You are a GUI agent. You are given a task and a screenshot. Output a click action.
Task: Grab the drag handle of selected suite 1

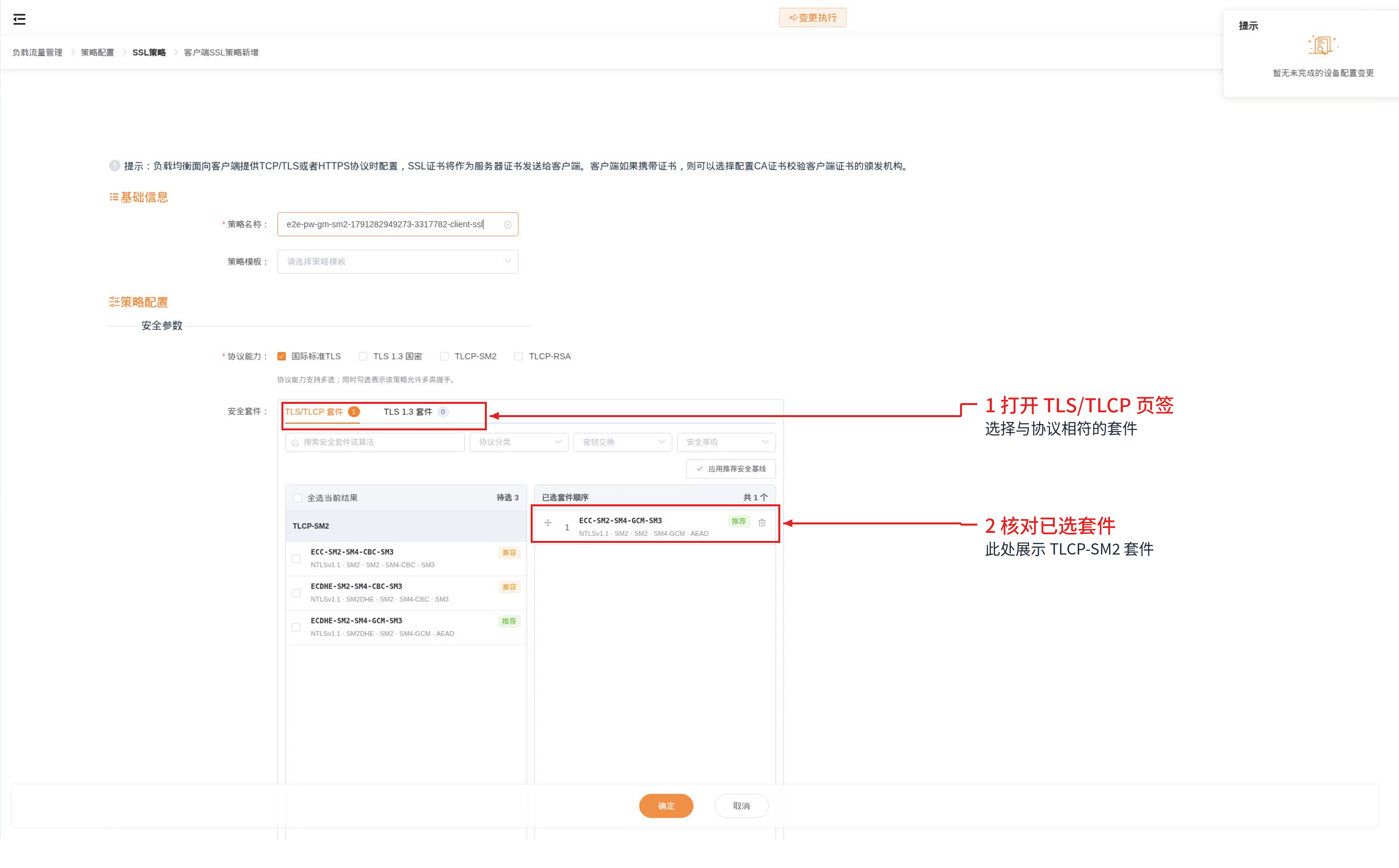[547, 522]
